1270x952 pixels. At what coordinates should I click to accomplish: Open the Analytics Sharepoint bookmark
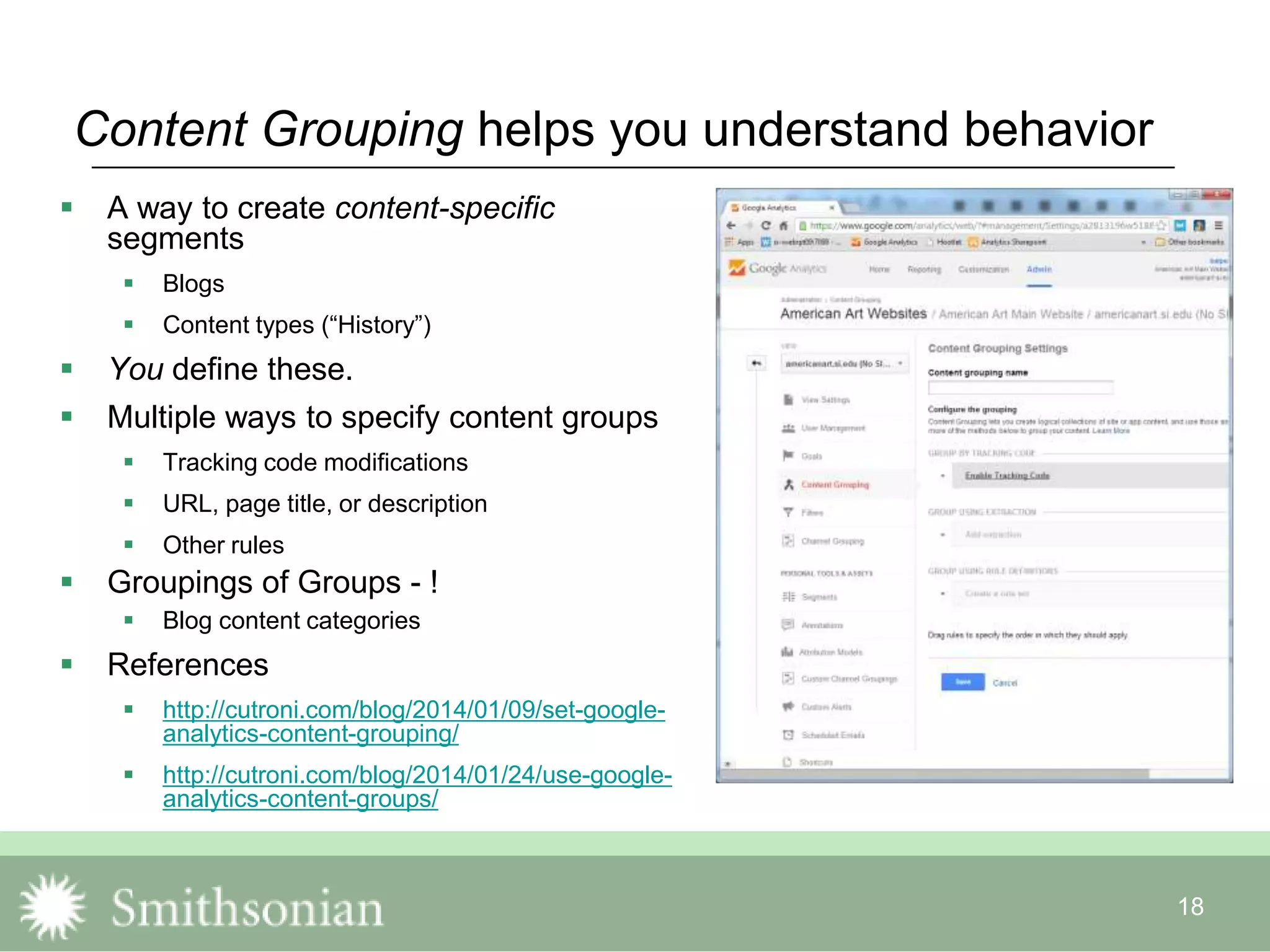1007,242
